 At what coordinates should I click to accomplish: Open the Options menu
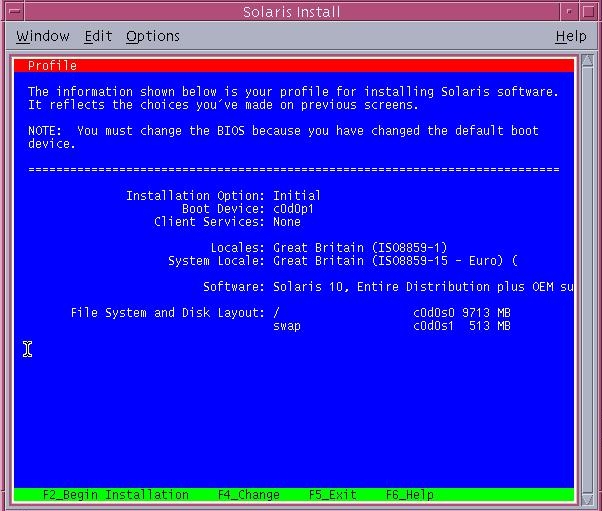(153, 36)
